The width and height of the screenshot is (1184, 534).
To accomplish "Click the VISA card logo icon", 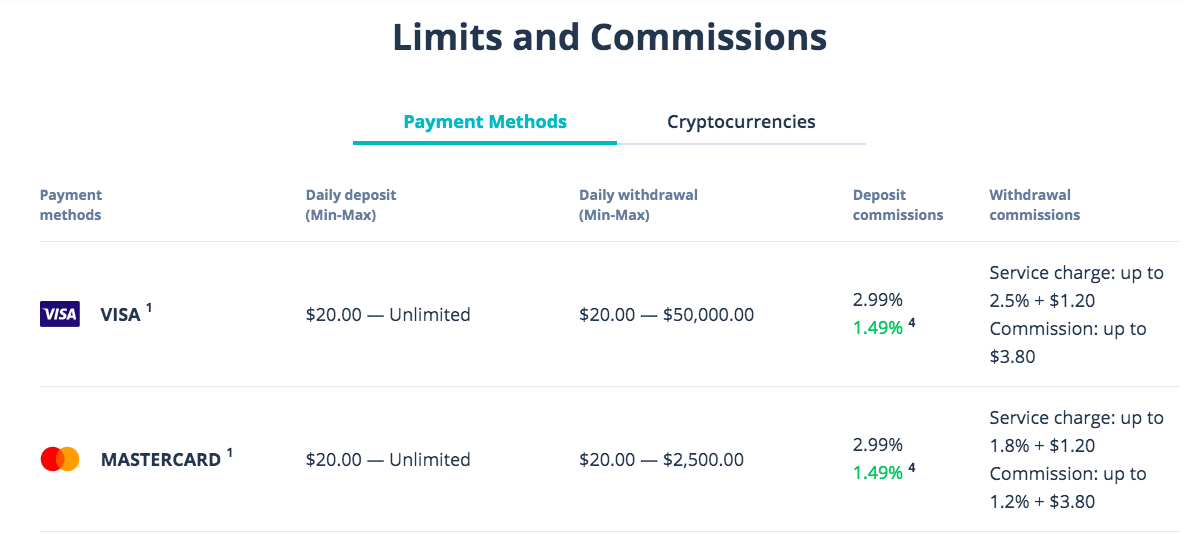I will coord(60,314).
